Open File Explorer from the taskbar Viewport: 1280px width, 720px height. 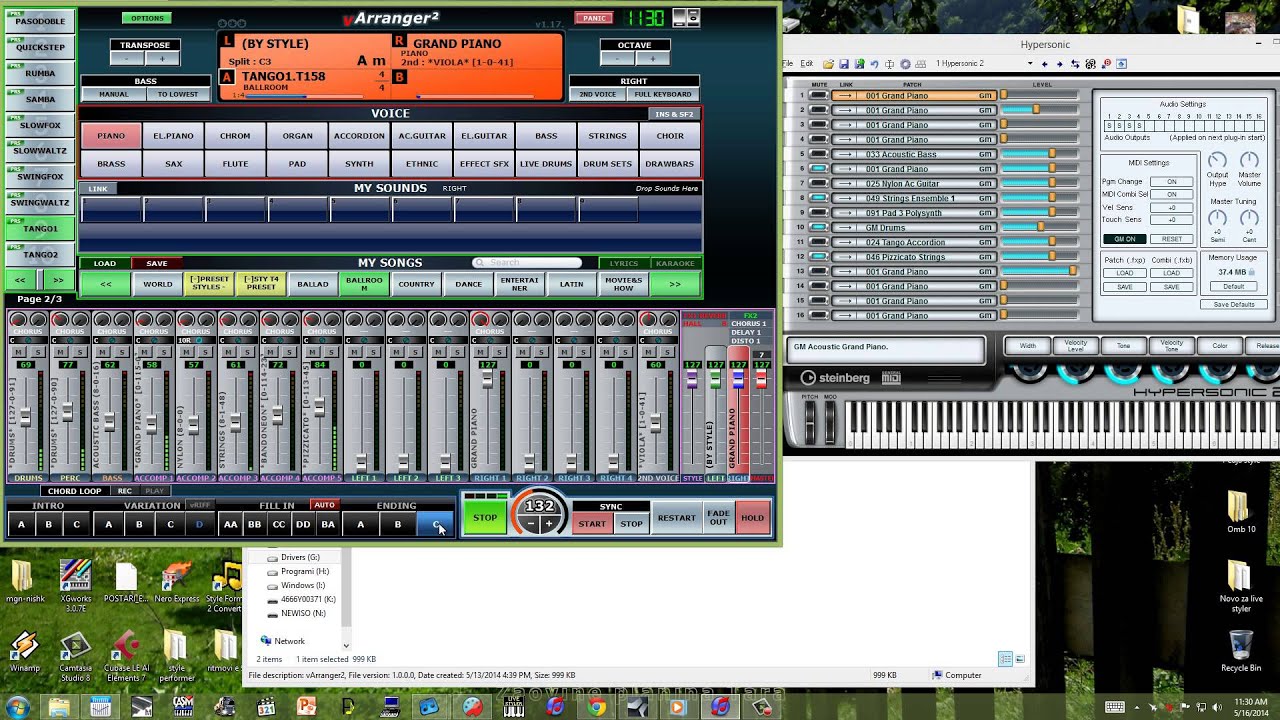pos(59,707)
